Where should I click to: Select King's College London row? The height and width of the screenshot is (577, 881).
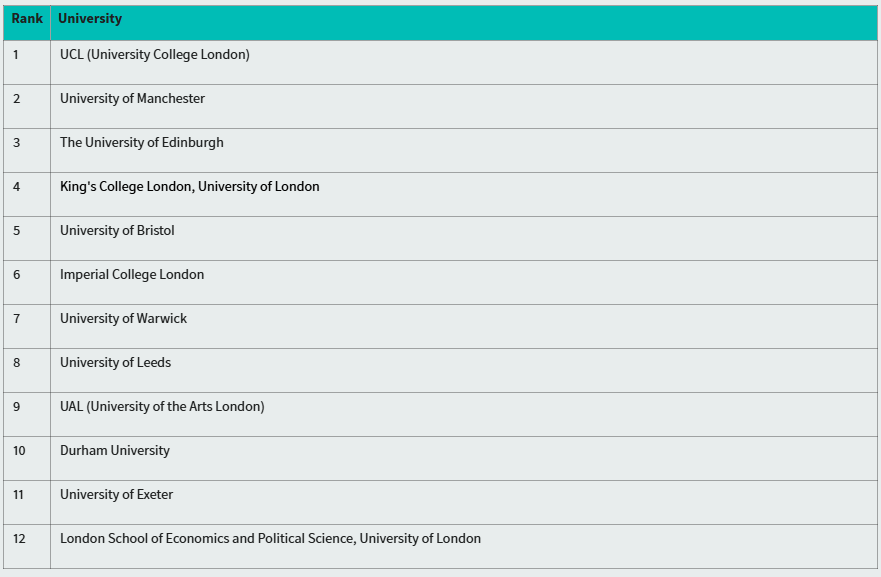440,194
